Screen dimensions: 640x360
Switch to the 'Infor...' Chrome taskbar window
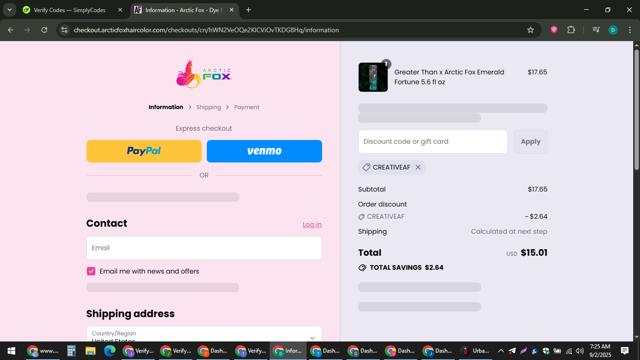288,351
